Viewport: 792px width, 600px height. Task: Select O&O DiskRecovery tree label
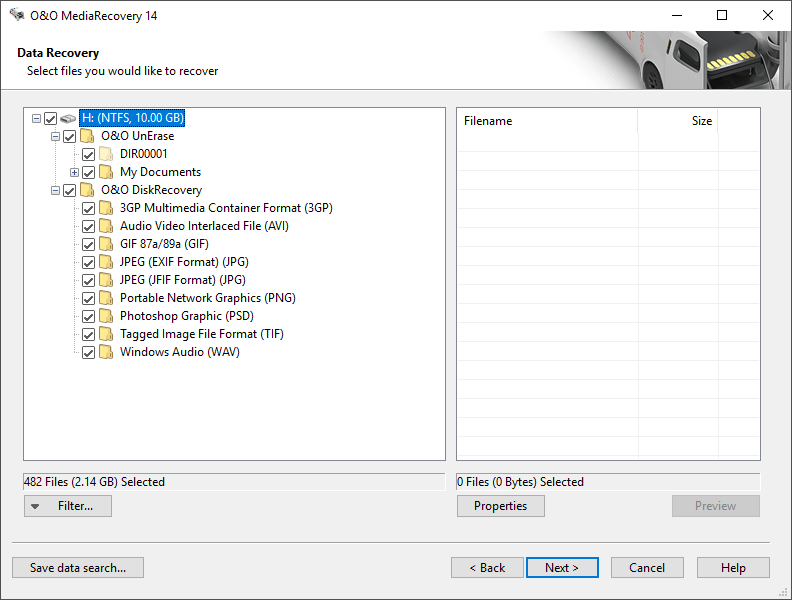(152, 190)
